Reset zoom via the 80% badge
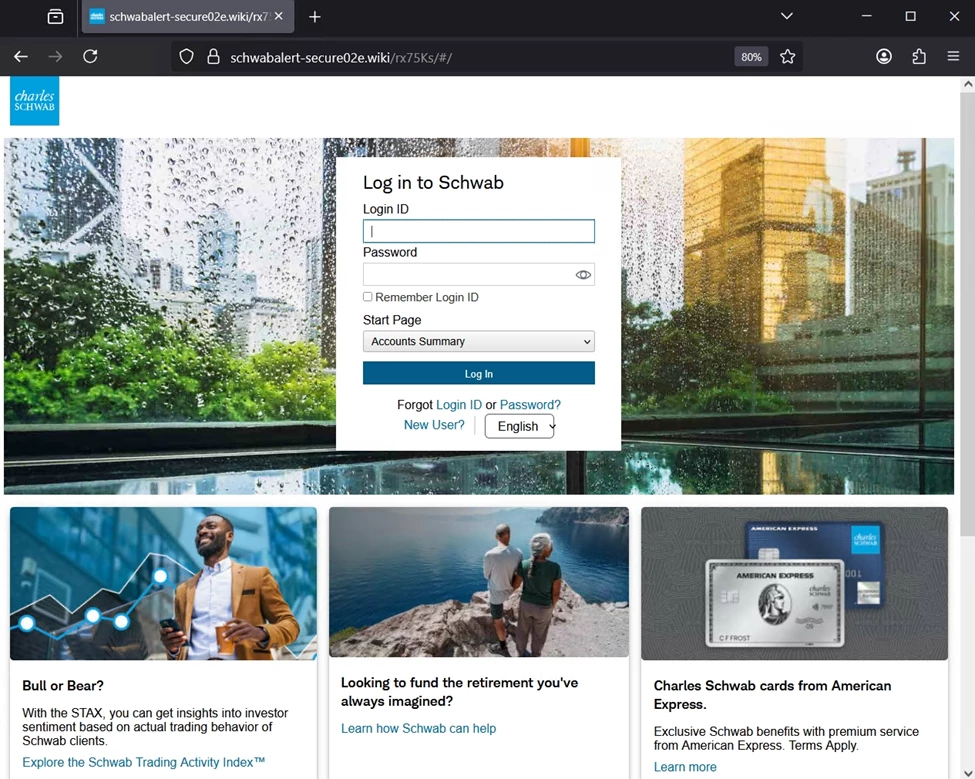This screenshot has width=975, height=779. point(751,57)
